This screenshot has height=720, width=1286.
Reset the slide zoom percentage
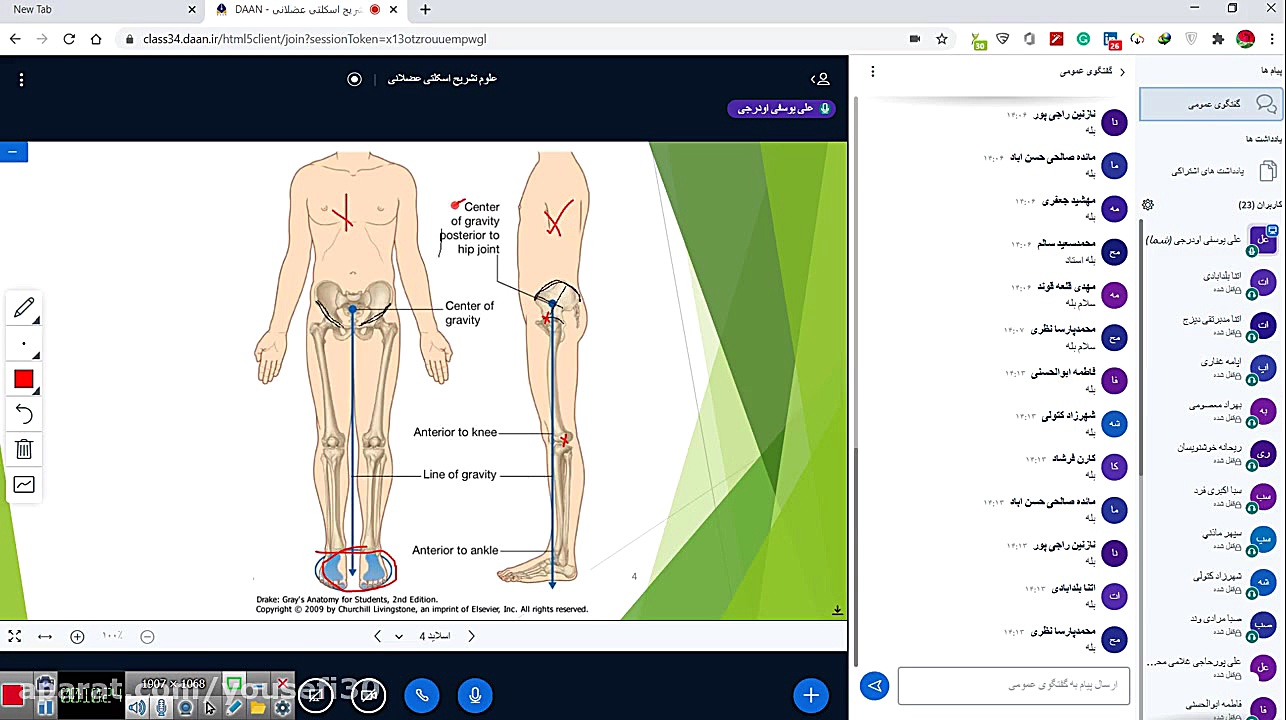point(112,636)
